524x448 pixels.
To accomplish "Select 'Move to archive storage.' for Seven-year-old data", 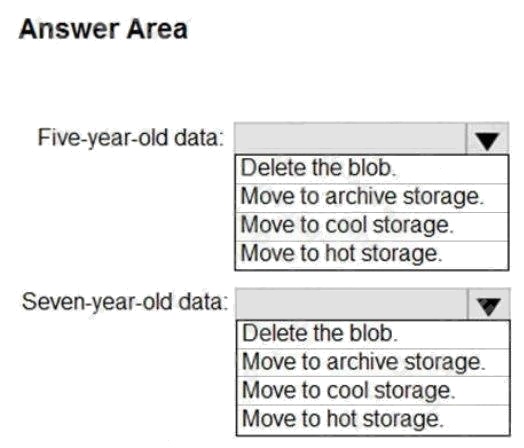I will click(x=373, y=363).
